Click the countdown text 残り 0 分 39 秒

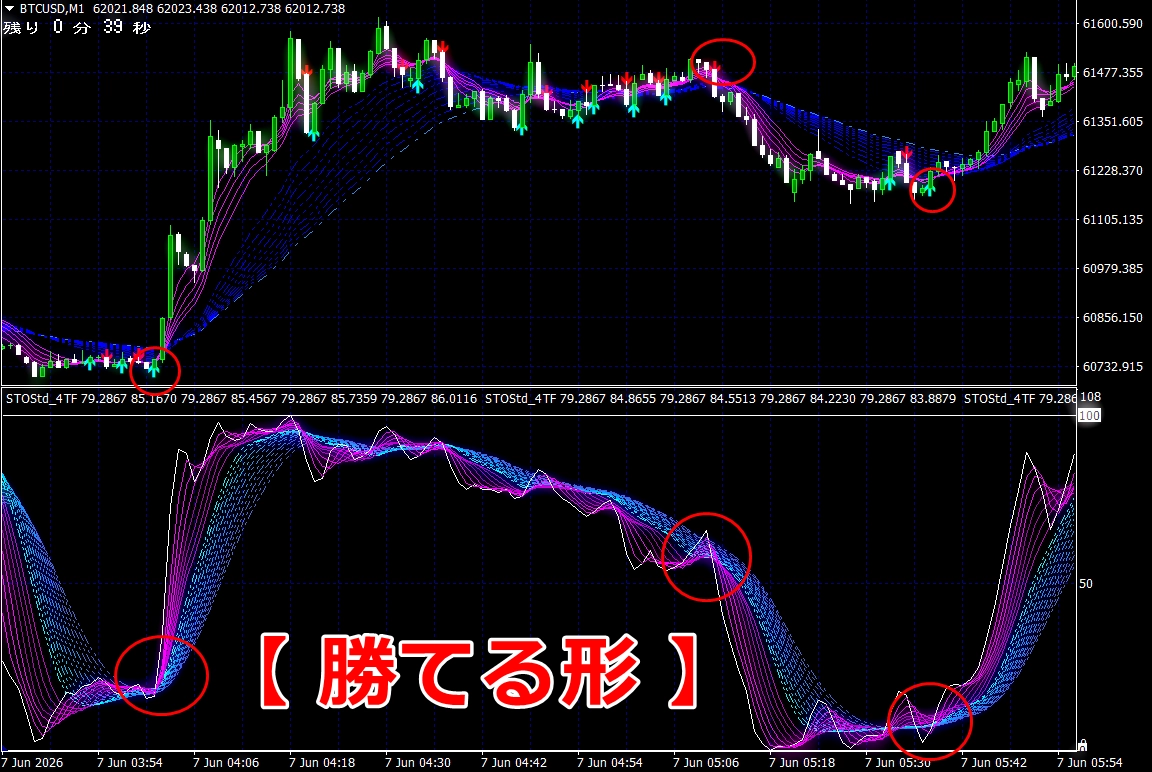click(x=77, y=28)
